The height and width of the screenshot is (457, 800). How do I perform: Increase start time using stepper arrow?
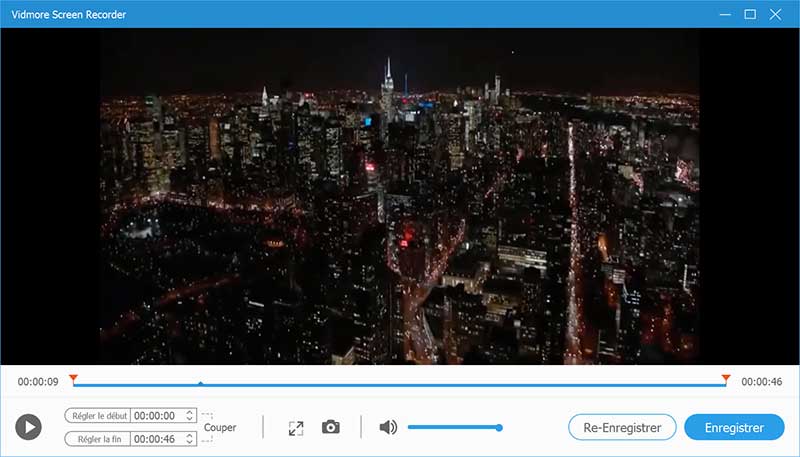[191, 412]
